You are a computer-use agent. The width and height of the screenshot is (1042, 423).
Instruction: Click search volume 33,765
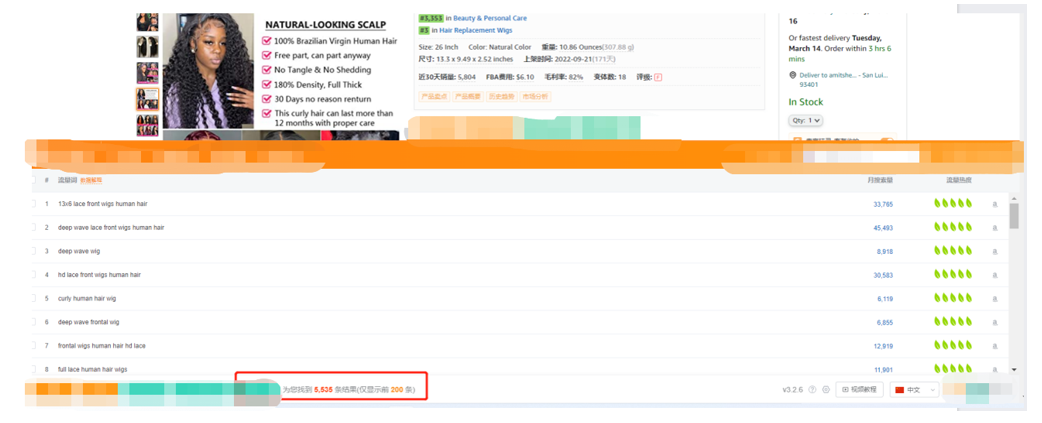tap(883, 205)
